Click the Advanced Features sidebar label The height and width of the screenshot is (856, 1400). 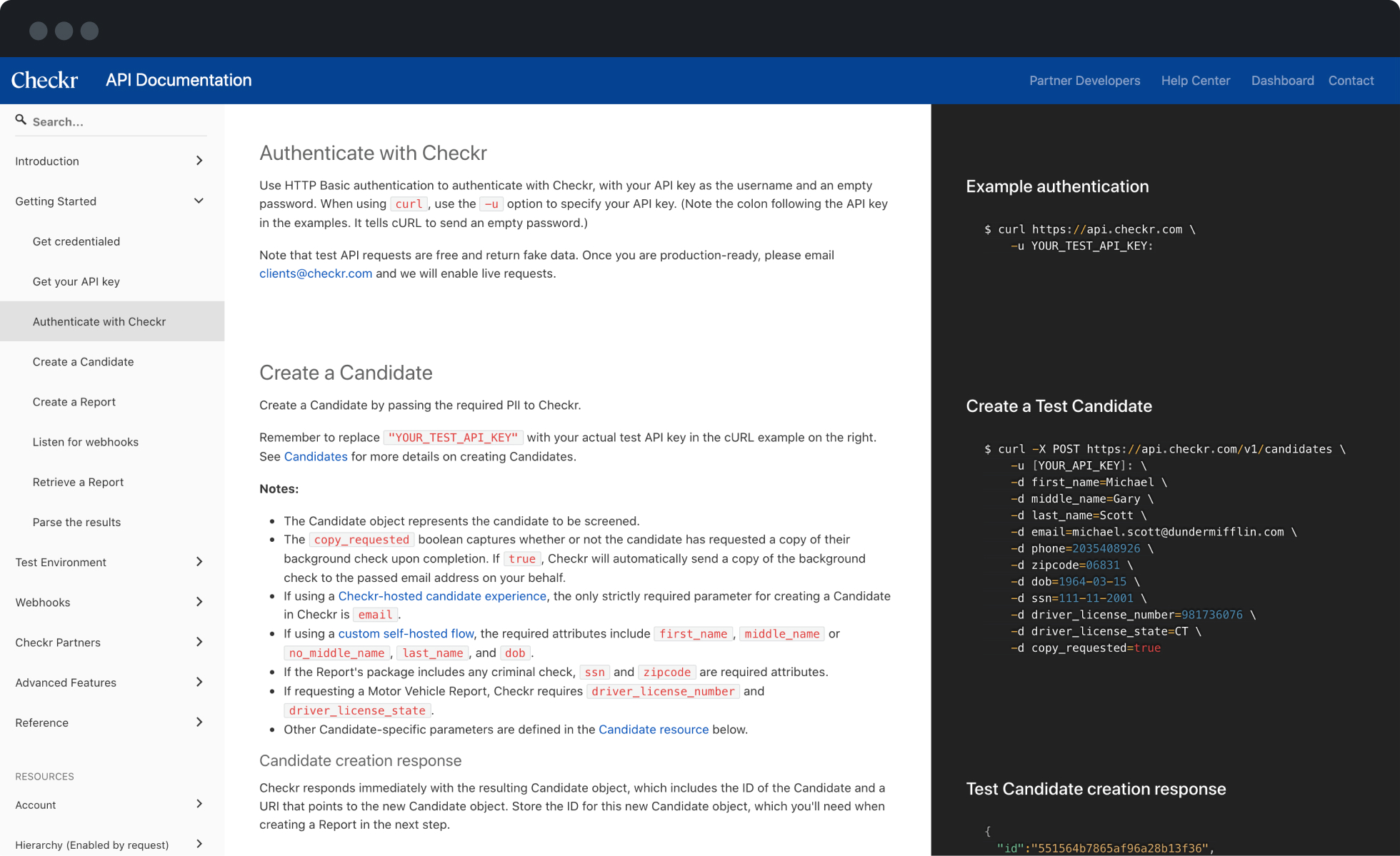point(66,682)
